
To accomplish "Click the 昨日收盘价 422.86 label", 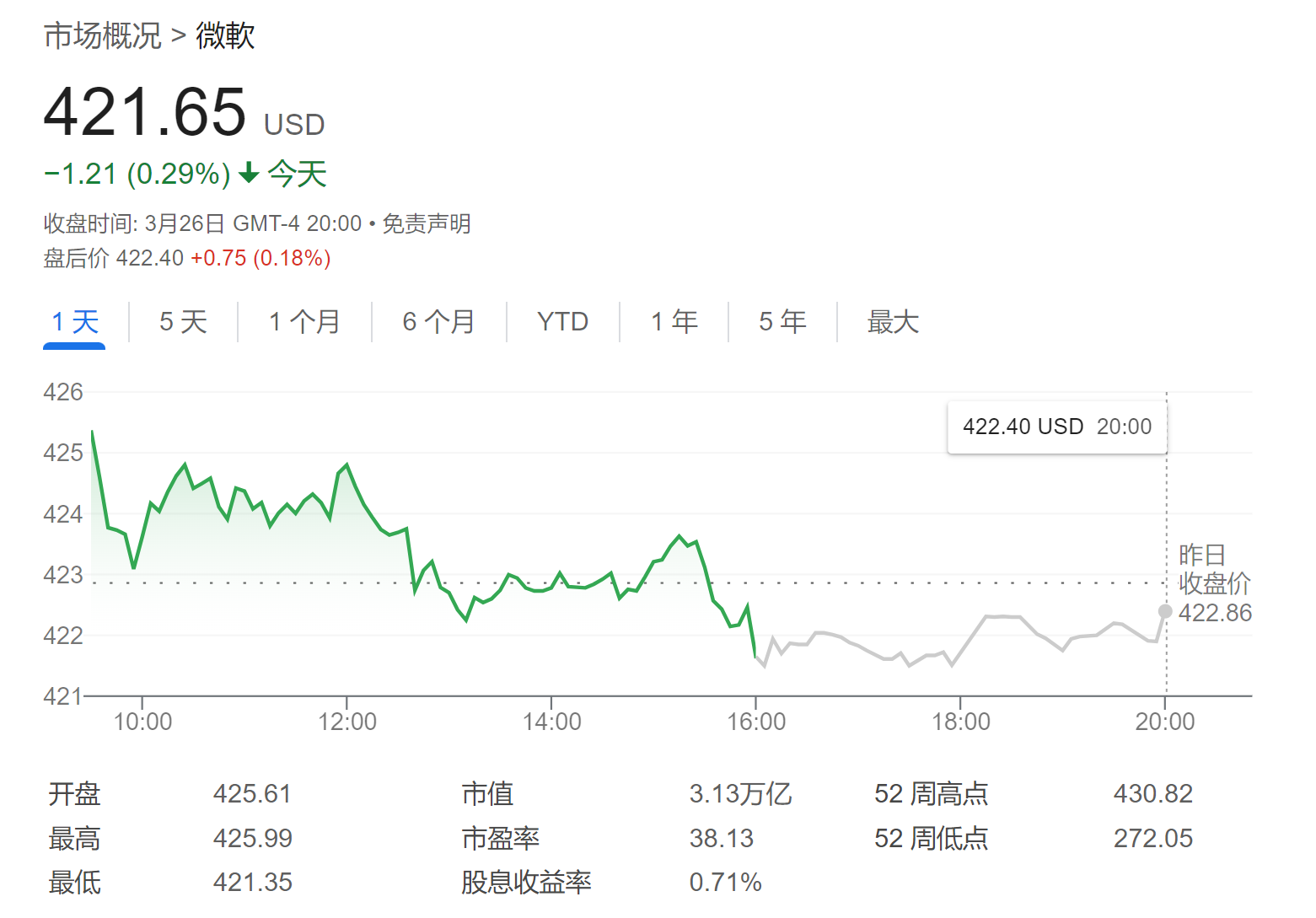I will (1214, 583).
